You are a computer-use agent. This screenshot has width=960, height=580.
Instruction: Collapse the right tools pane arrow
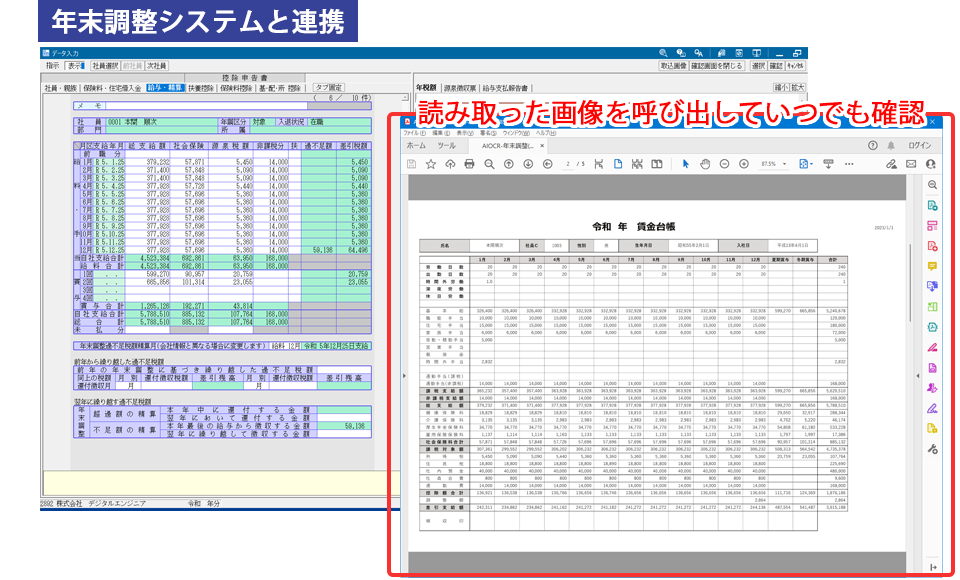[918, 376]
